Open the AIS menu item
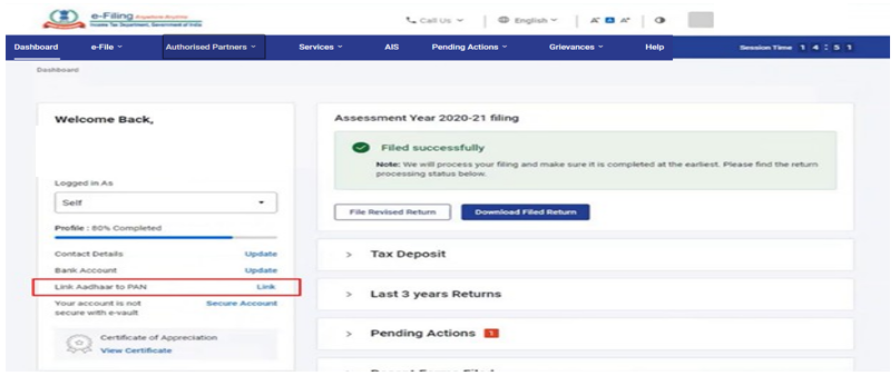The height and width of the screenshot is (375, 896). pyautogui.click(x=391, y=47)
